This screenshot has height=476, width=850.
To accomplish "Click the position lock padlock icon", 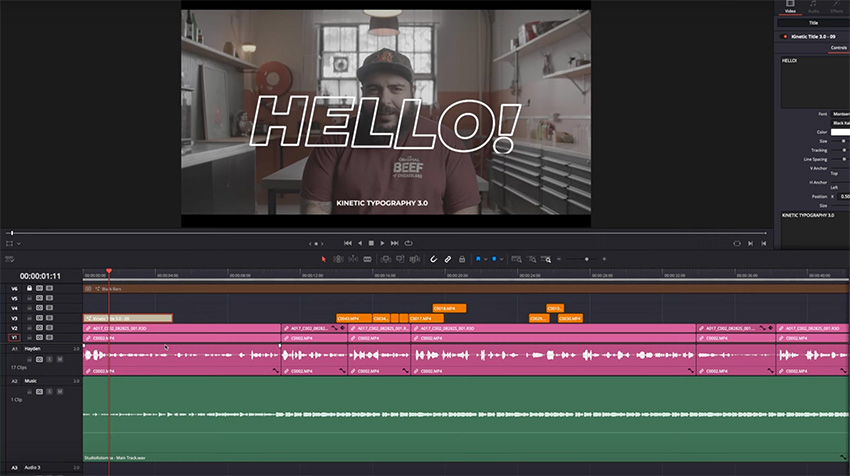I will coord(461,259).
